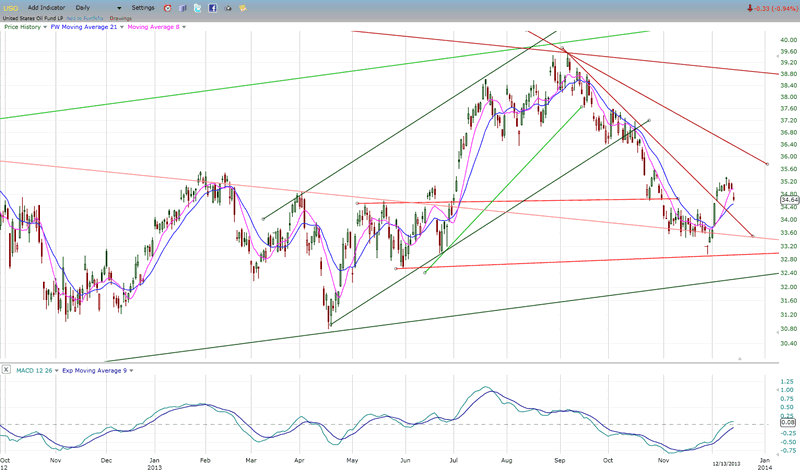This screenshot has height=471, width=800.
Task: Click the 30.40 price axis label
Action: coord(789,343)
